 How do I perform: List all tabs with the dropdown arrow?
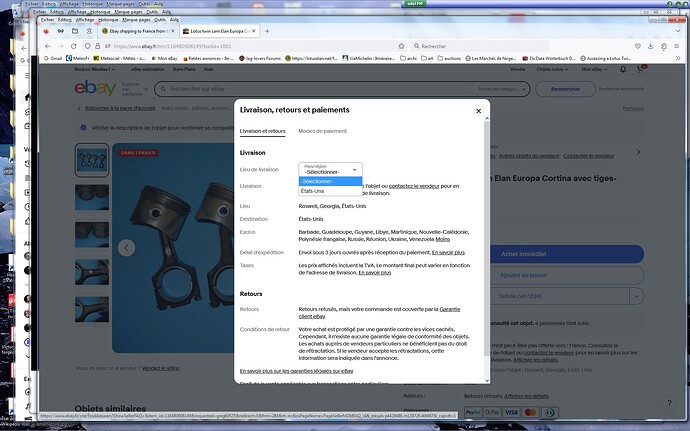[x=678, y=31]
